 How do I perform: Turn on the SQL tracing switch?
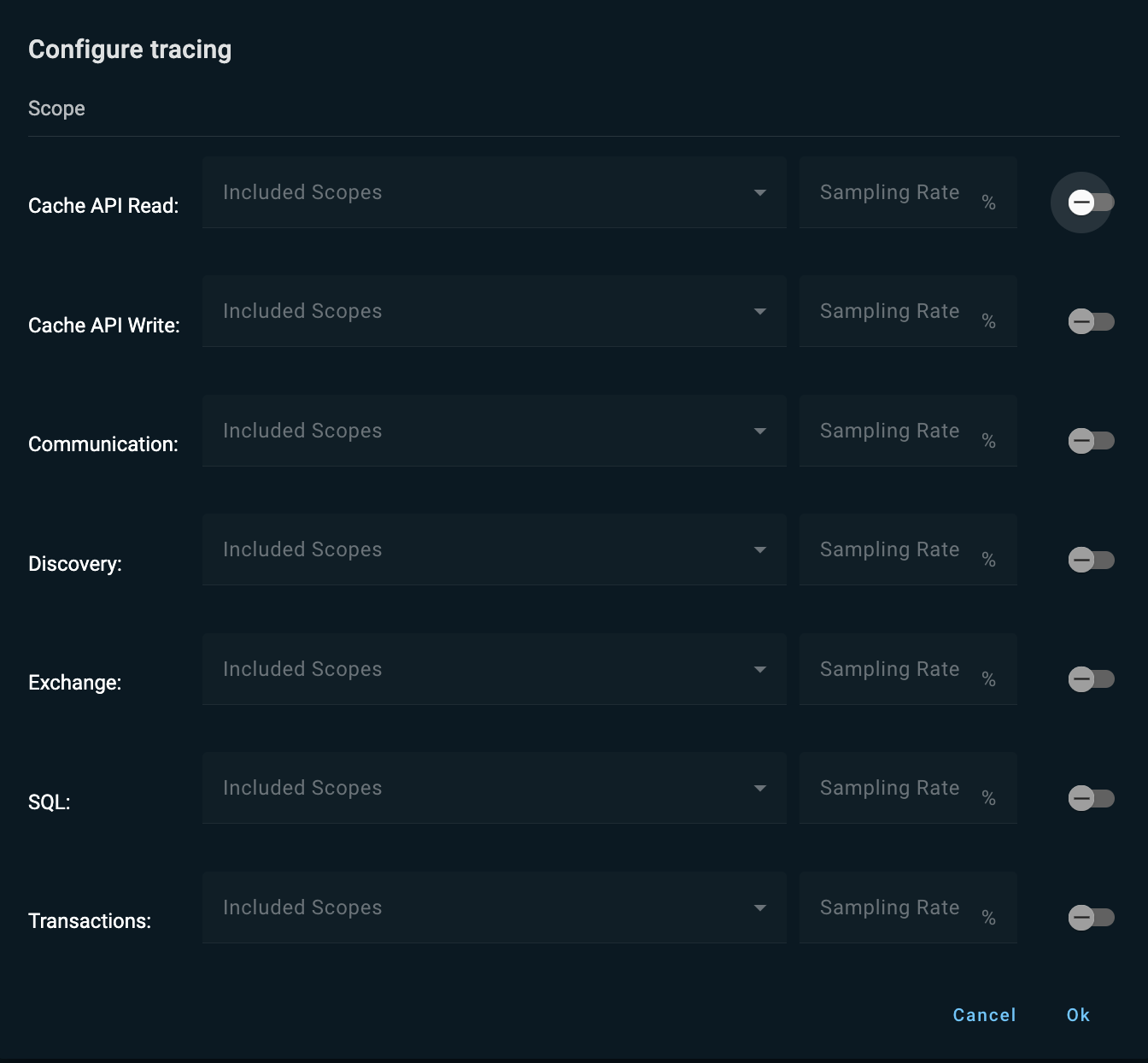tap(1091, 798)
